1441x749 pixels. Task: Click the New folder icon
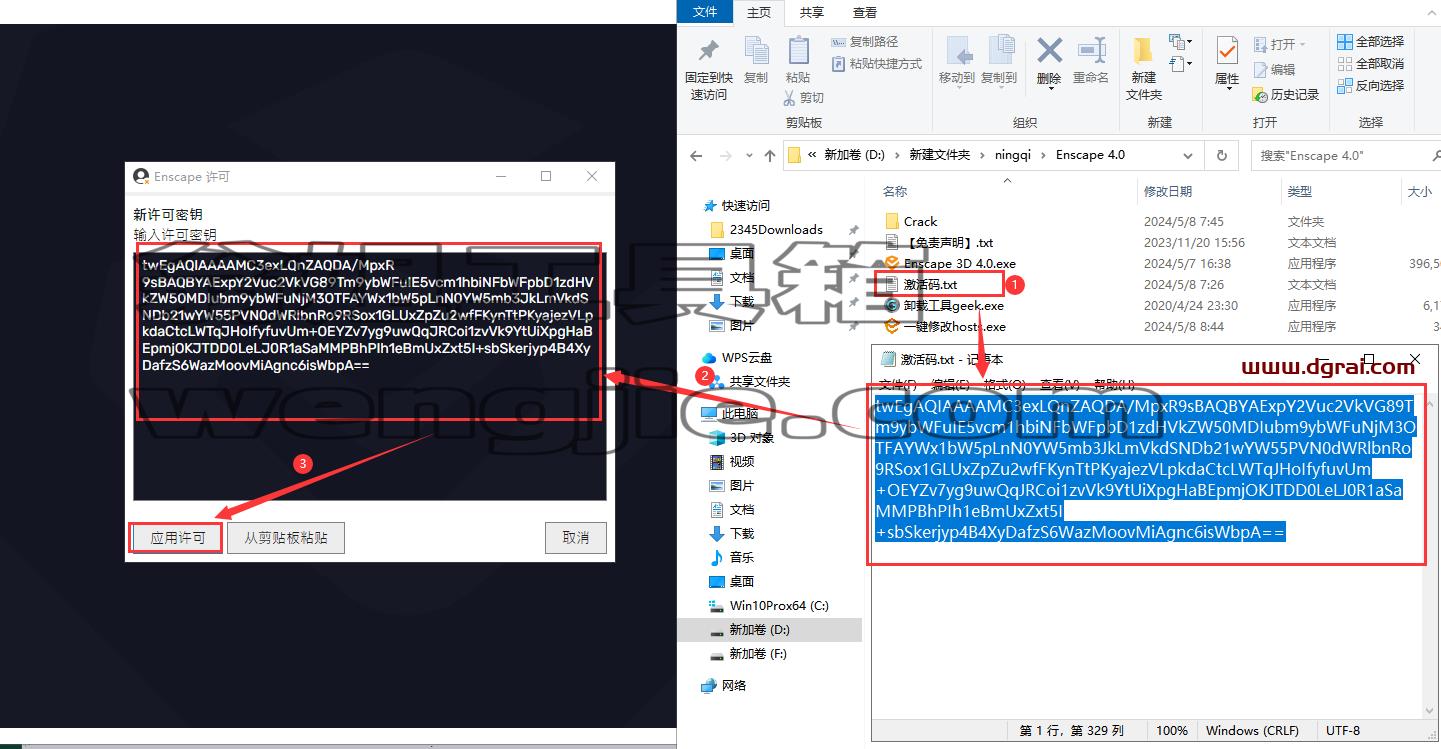1143,51
